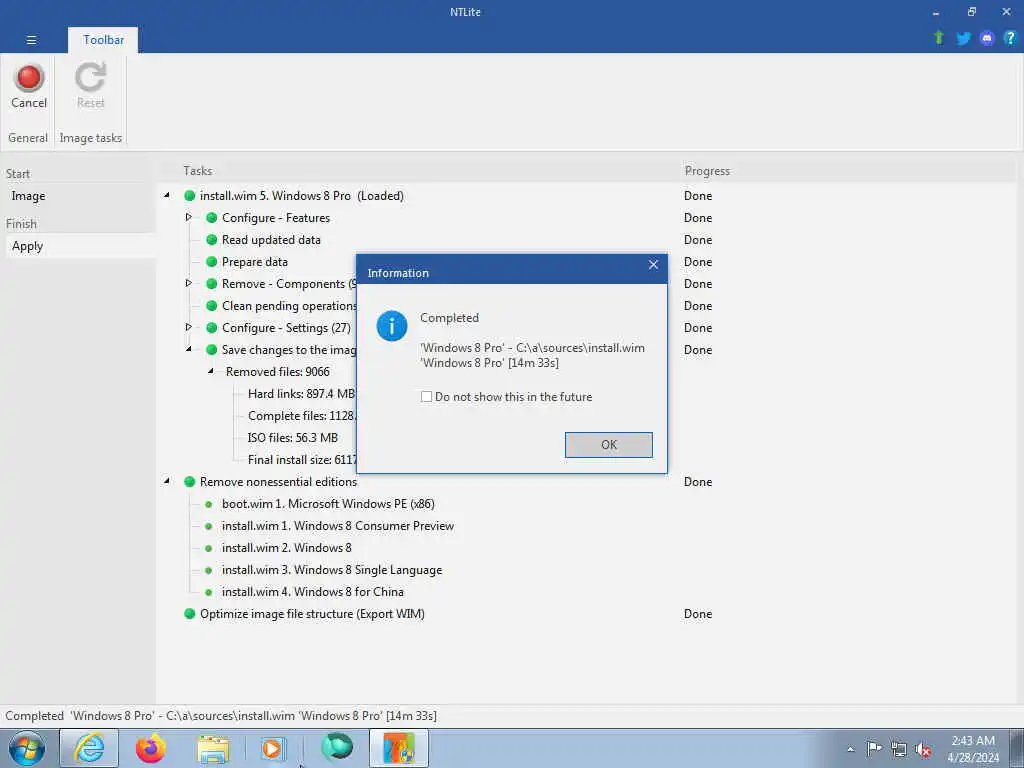Click Done beside Remove nonessential editions
Screen dimensions: 1024x768
(x=697, y=482)
